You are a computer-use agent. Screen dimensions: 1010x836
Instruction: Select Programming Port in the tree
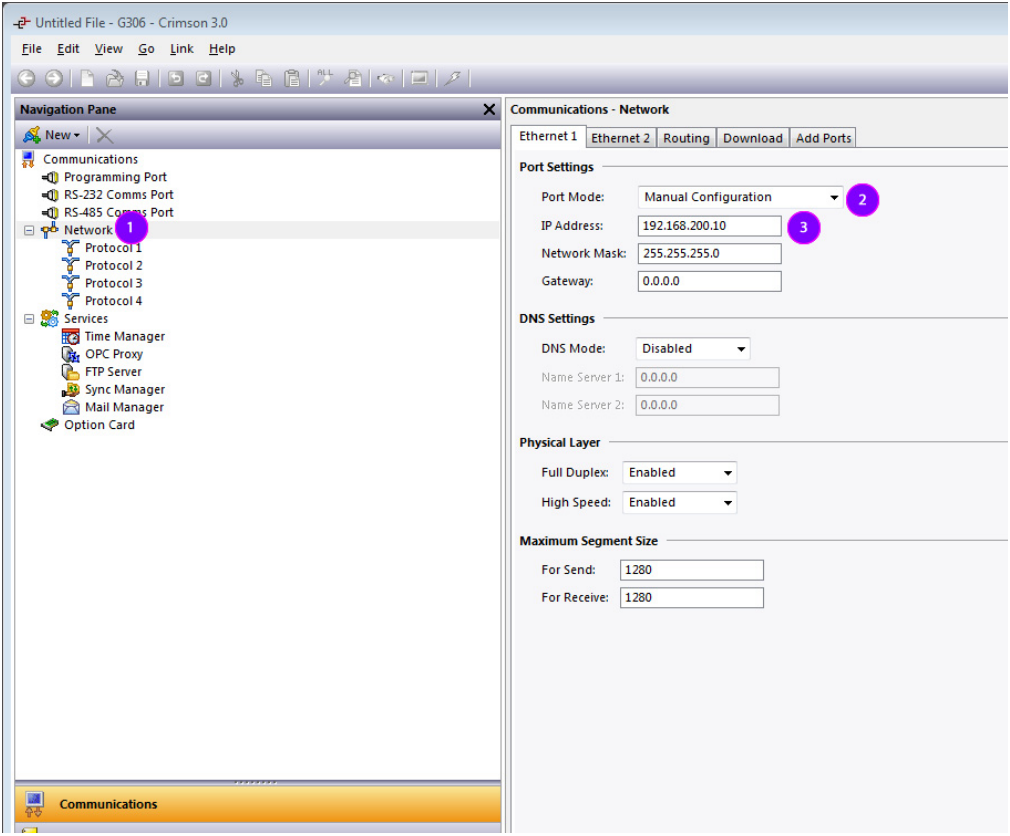pyautogui.click(x=115, y=177)
